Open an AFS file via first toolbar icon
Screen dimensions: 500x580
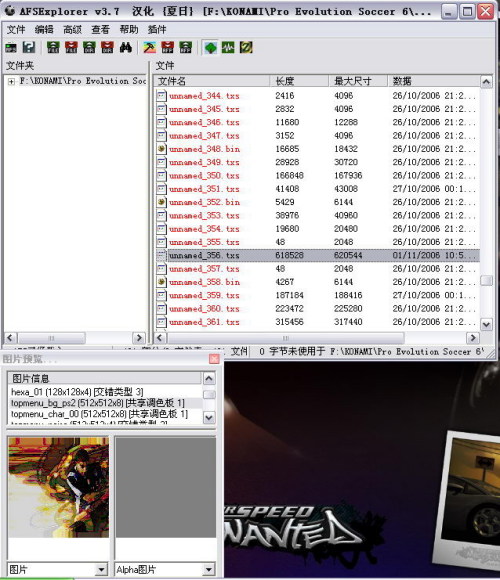(x=11, y=48)
